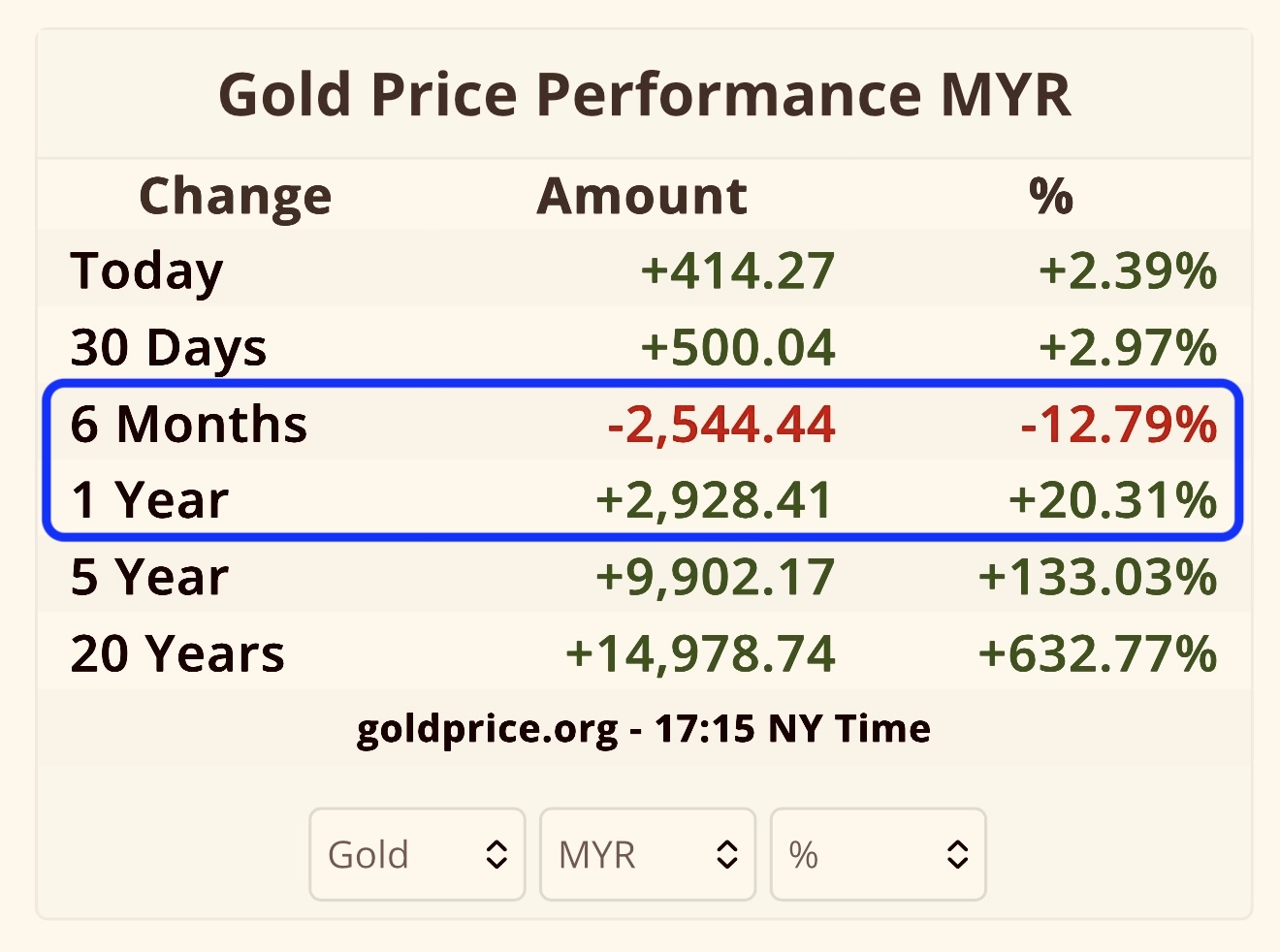Click the +20.31% one year percentage
The height and width of the screenshot is (952, 1280).
click(1112, 500)
